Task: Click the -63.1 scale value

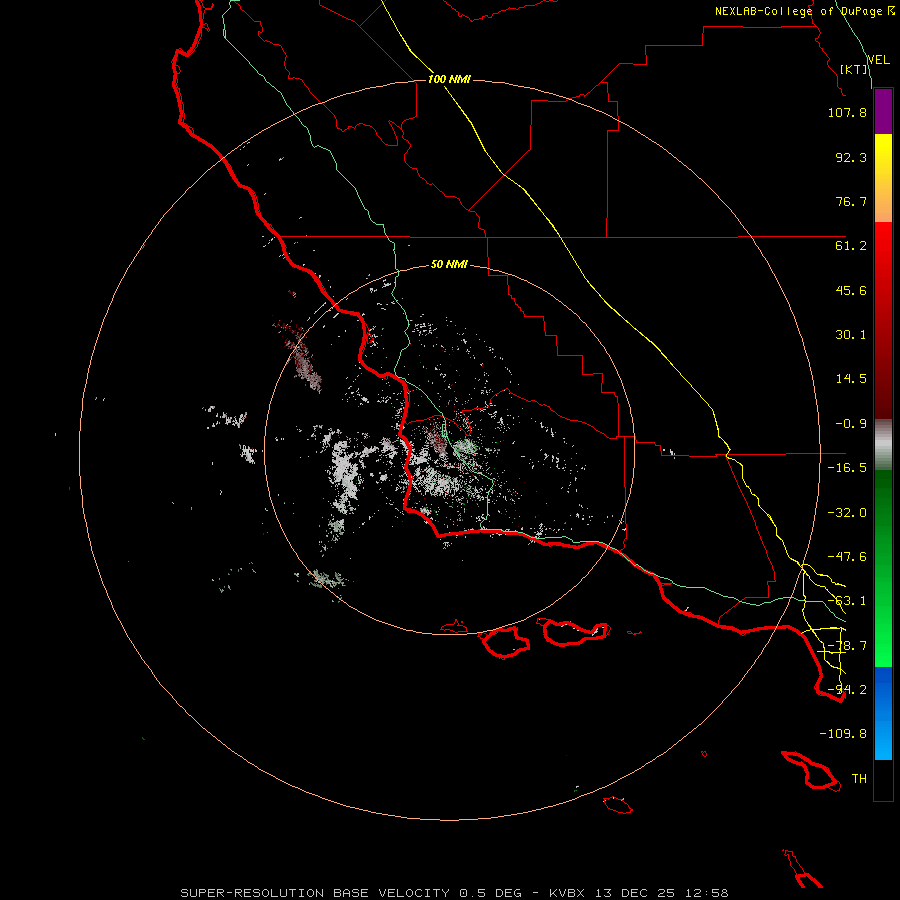Action: [x=847, y=601]
